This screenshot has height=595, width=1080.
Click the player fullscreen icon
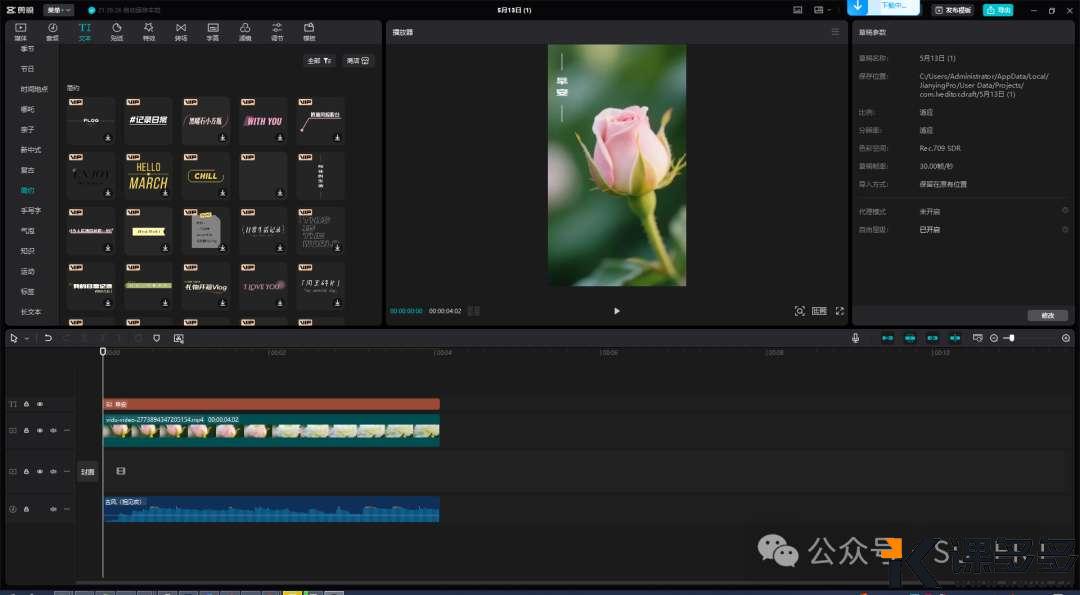(839, 311)
